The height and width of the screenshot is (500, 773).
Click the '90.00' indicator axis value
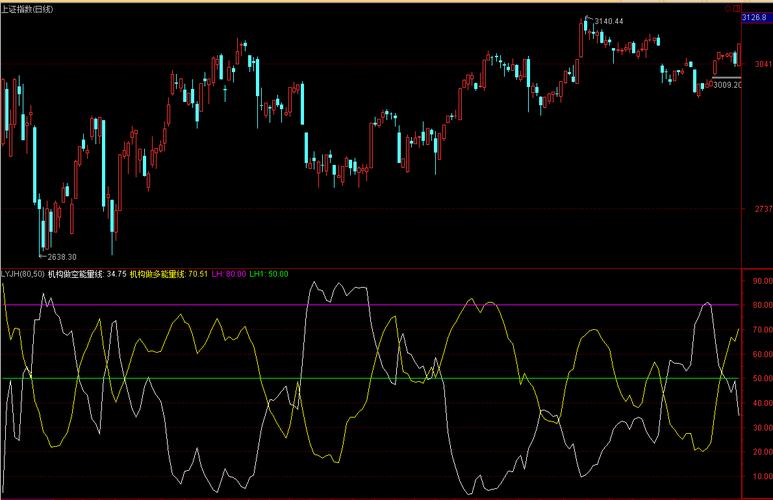tap(762, 281)
